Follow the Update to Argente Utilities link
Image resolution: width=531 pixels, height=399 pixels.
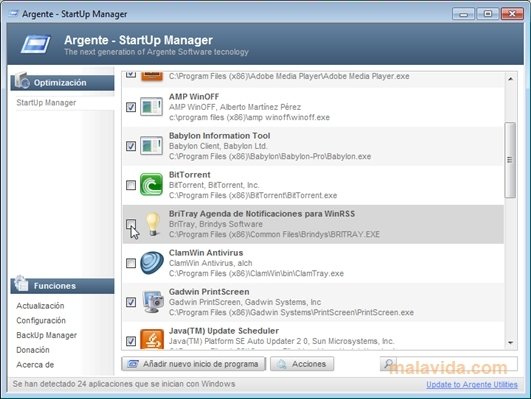coord(472,384)
